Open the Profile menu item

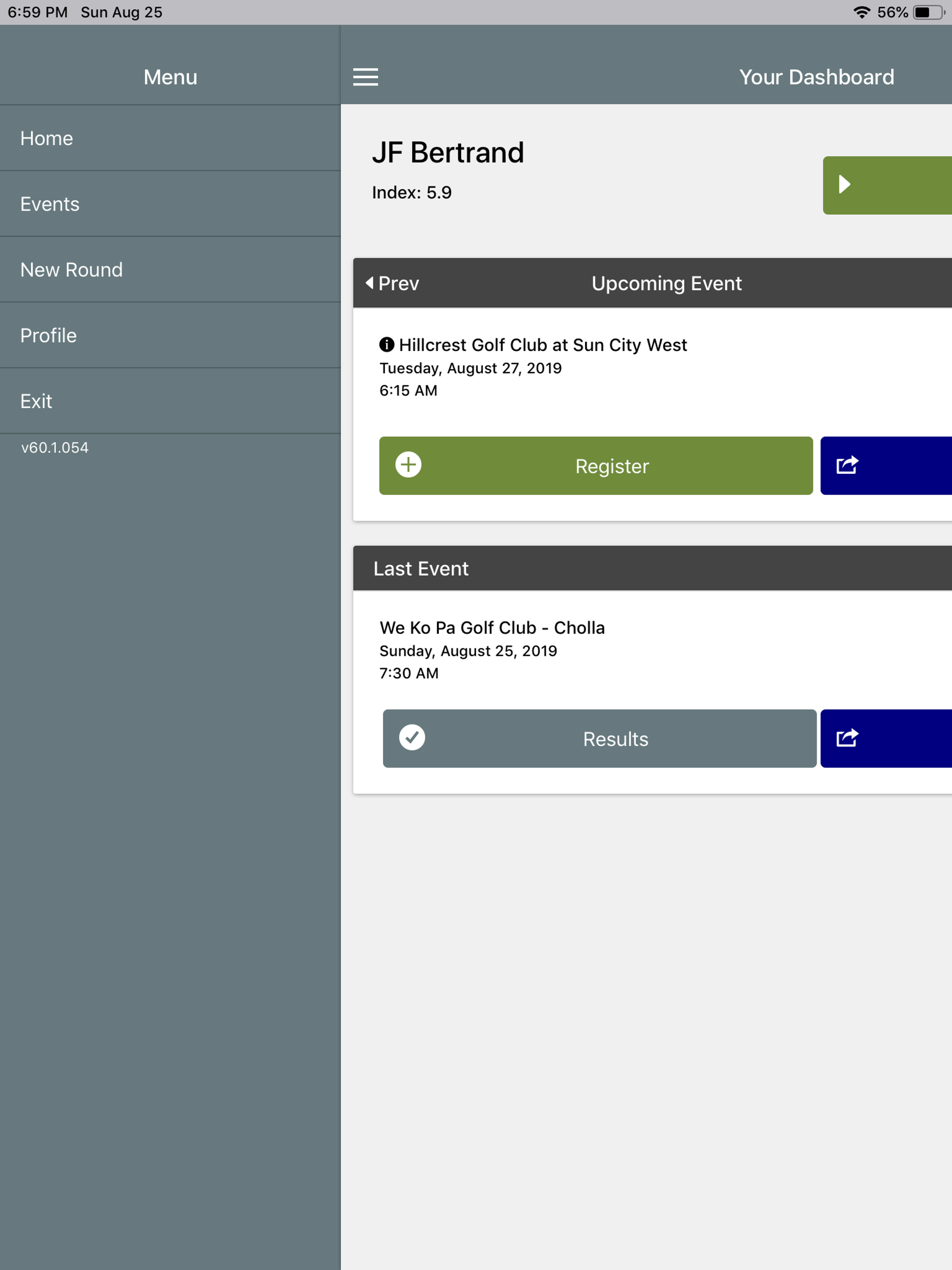click(48, 335)
